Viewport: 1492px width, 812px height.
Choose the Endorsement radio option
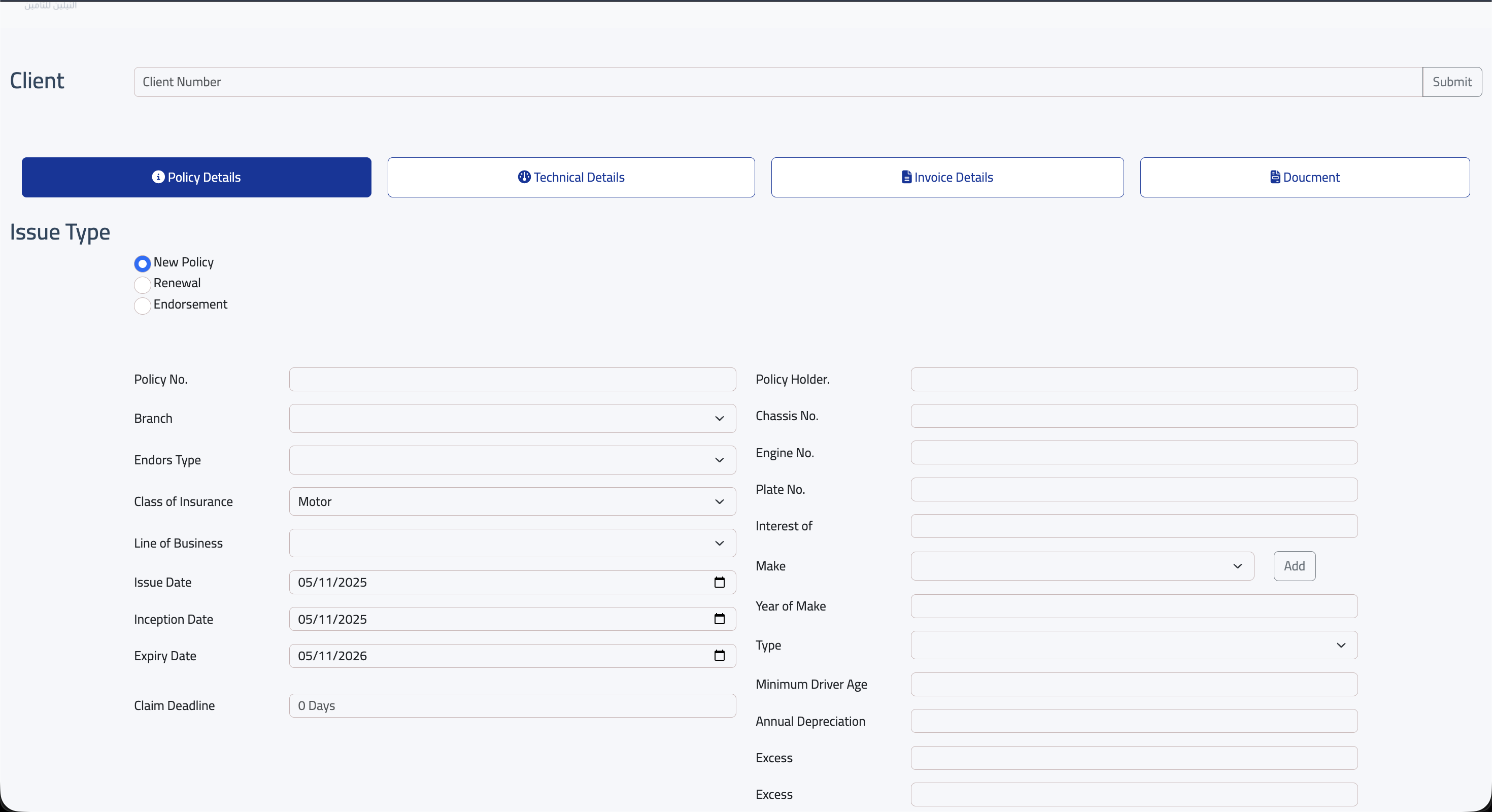143,306
